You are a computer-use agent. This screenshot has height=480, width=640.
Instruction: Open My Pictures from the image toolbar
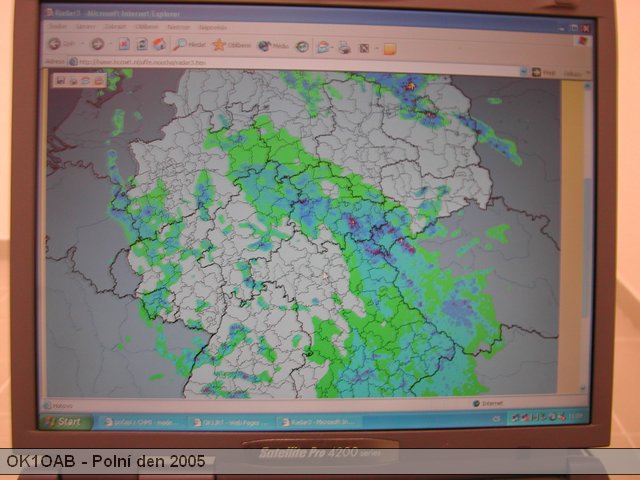[98, 81]
